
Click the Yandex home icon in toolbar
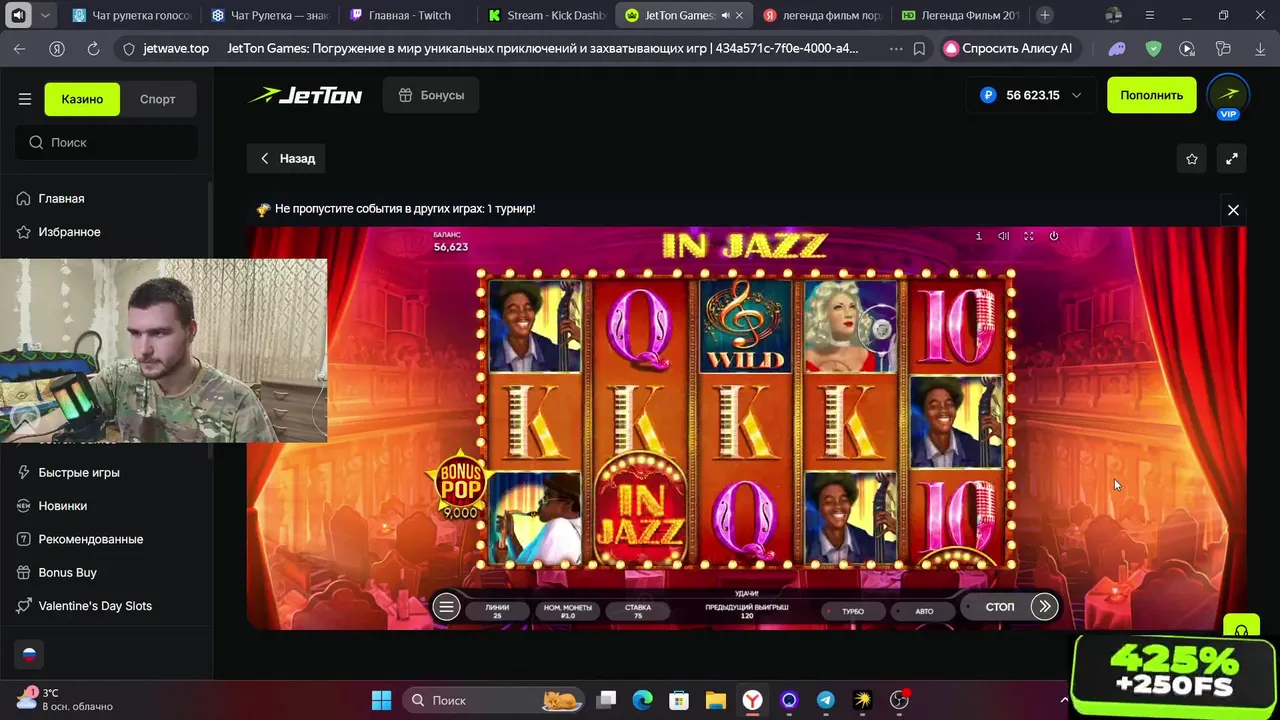click(x=57, y=48)
